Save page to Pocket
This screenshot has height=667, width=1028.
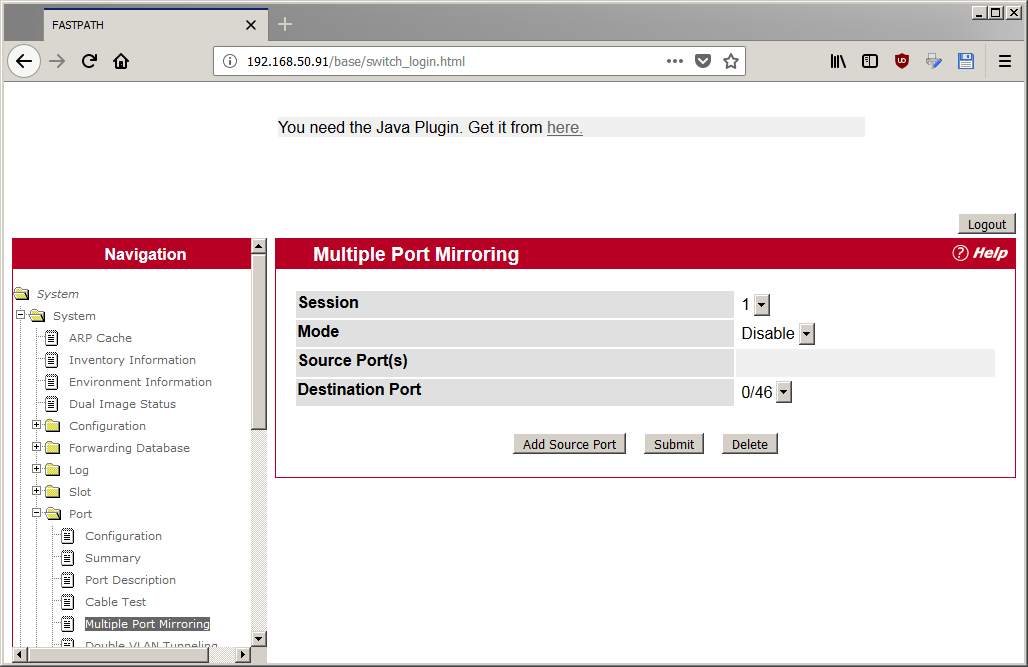703,62
